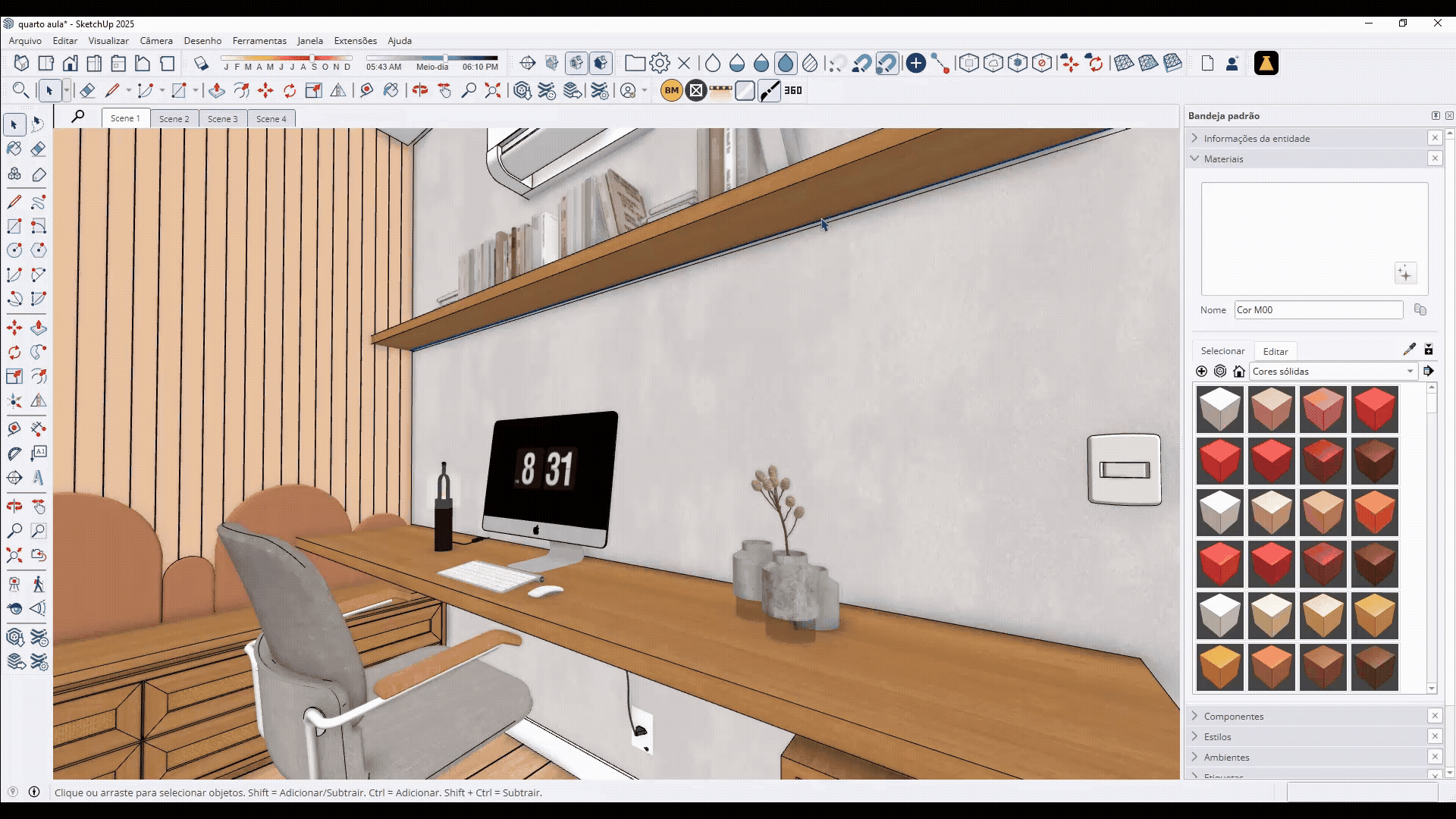
Task: Select the Make Component tool
Action: coord(14,174)
